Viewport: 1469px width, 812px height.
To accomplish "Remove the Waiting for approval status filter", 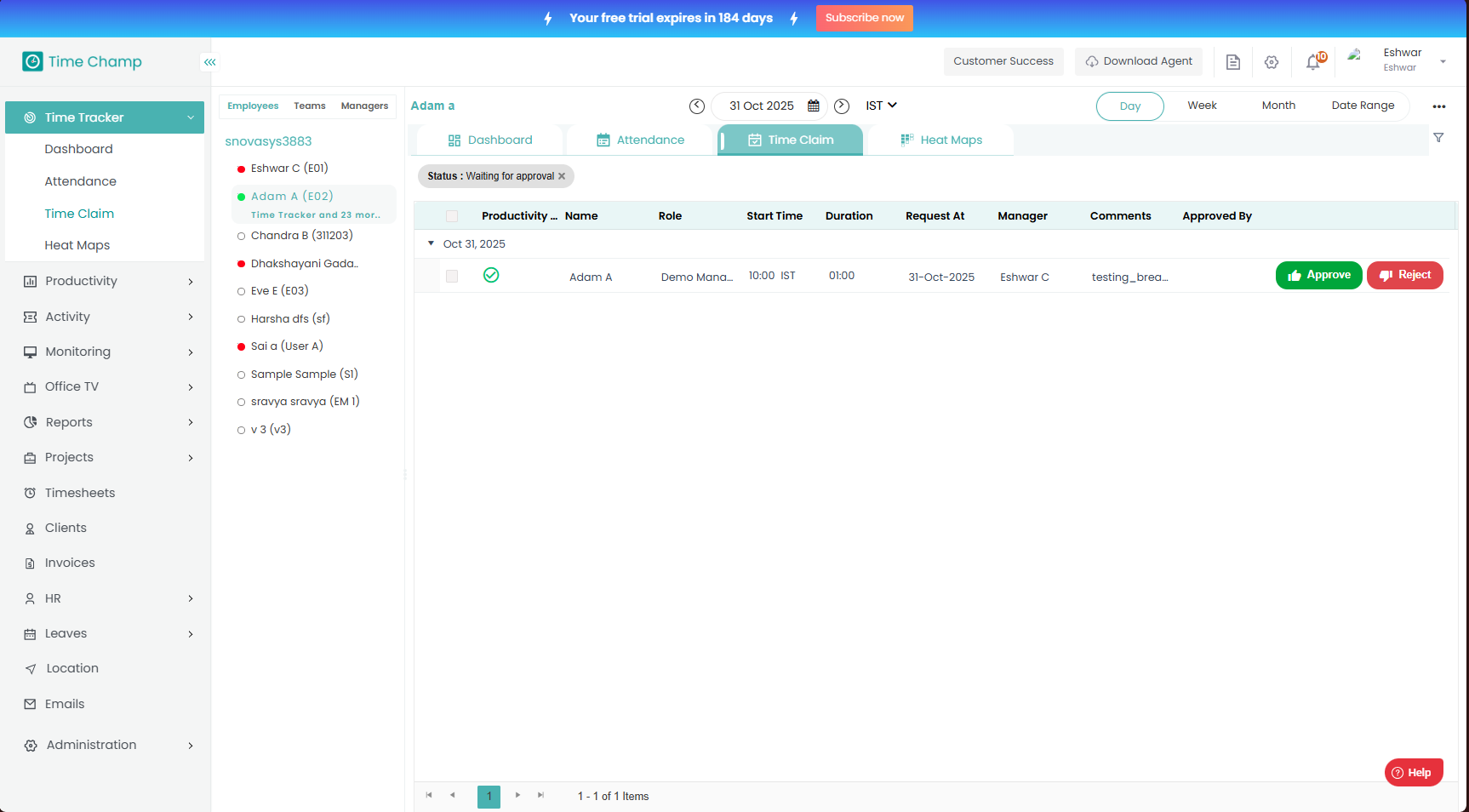I will (562, 176).
